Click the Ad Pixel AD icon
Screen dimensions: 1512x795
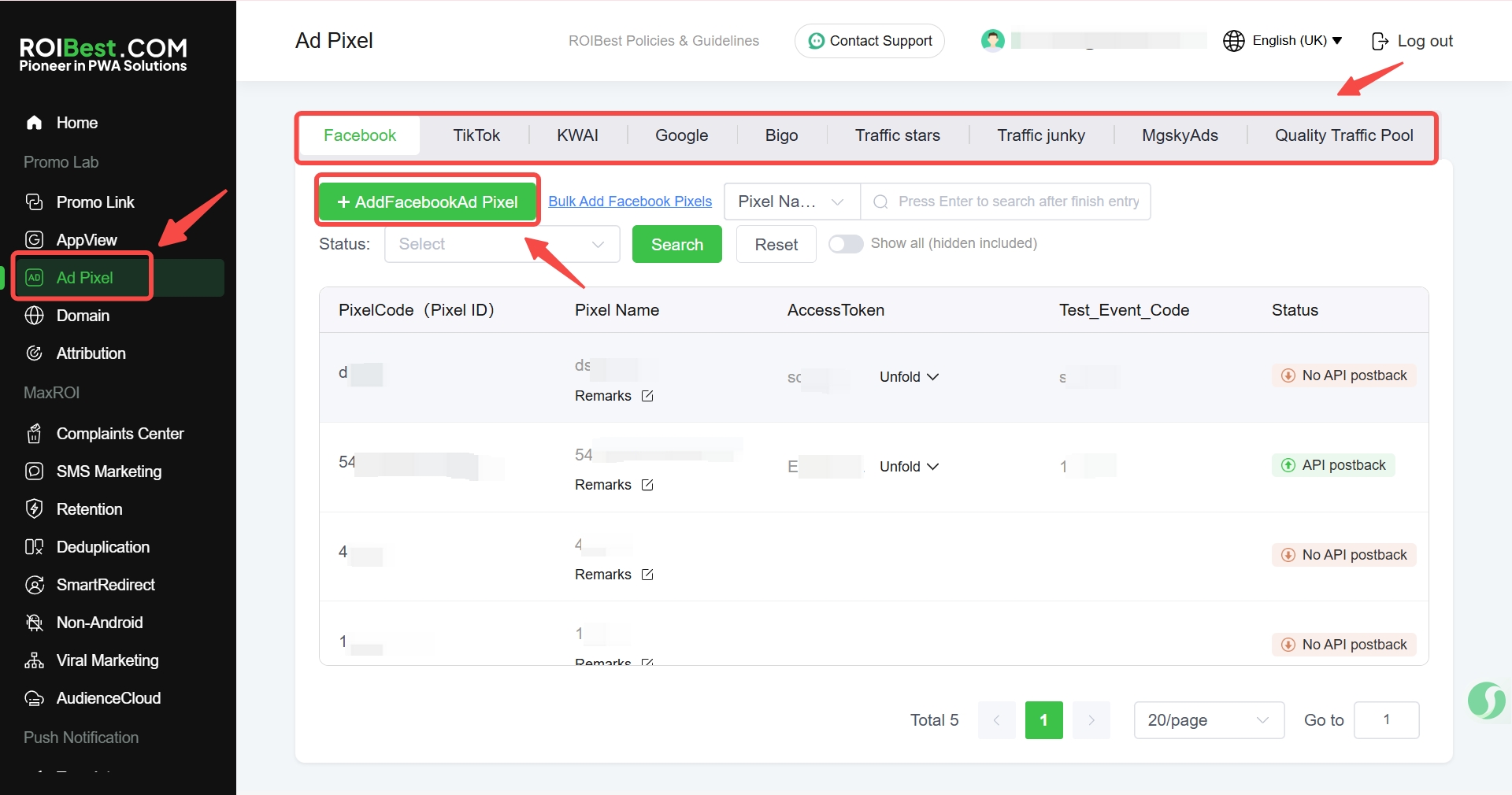(x=34, y=278)
